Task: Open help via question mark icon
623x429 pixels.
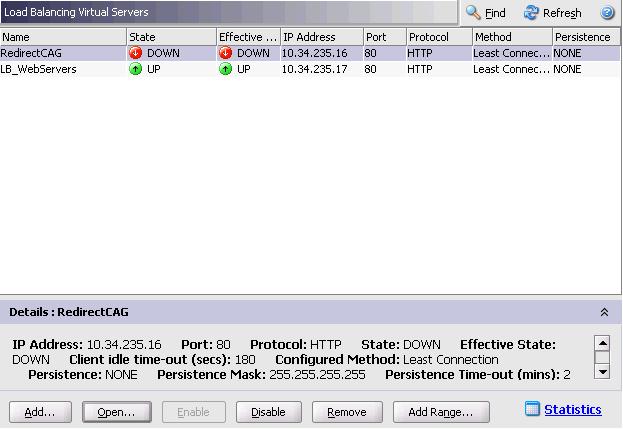Action: click(607, 13)
